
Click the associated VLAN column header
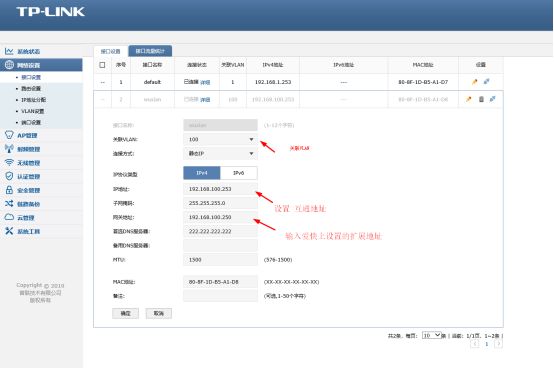click(x=232, y=65)
